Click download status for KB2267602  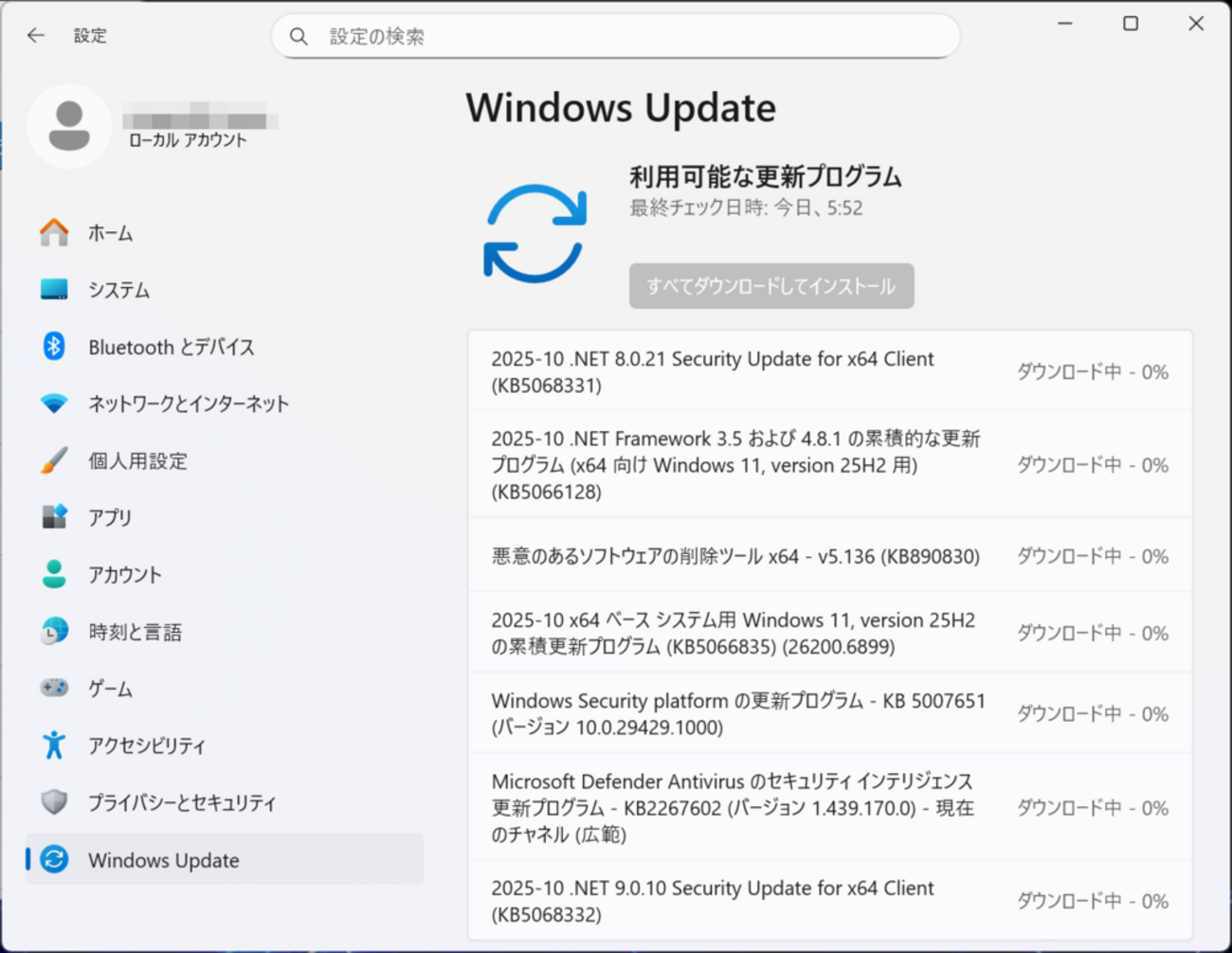(1093, 807)
